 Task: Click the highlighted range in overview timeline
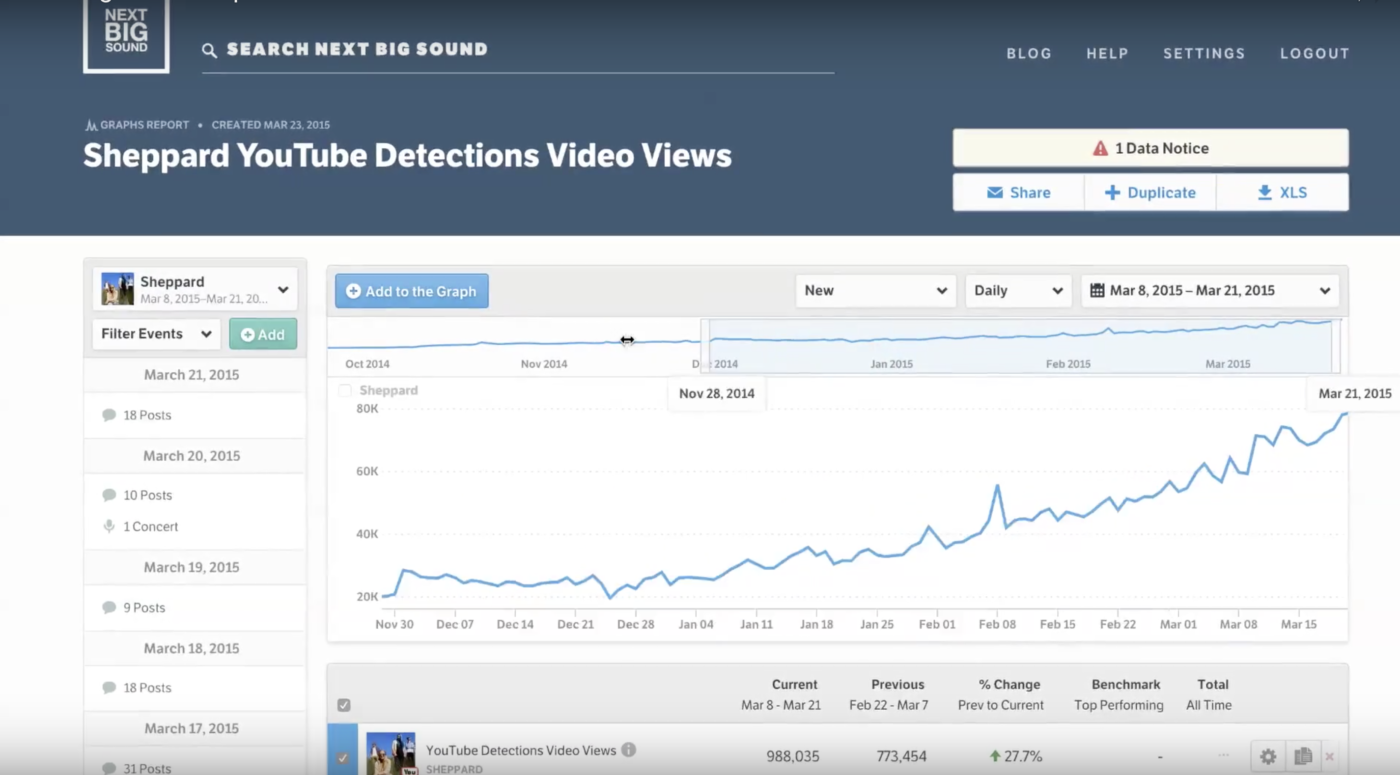(1020, 346)
